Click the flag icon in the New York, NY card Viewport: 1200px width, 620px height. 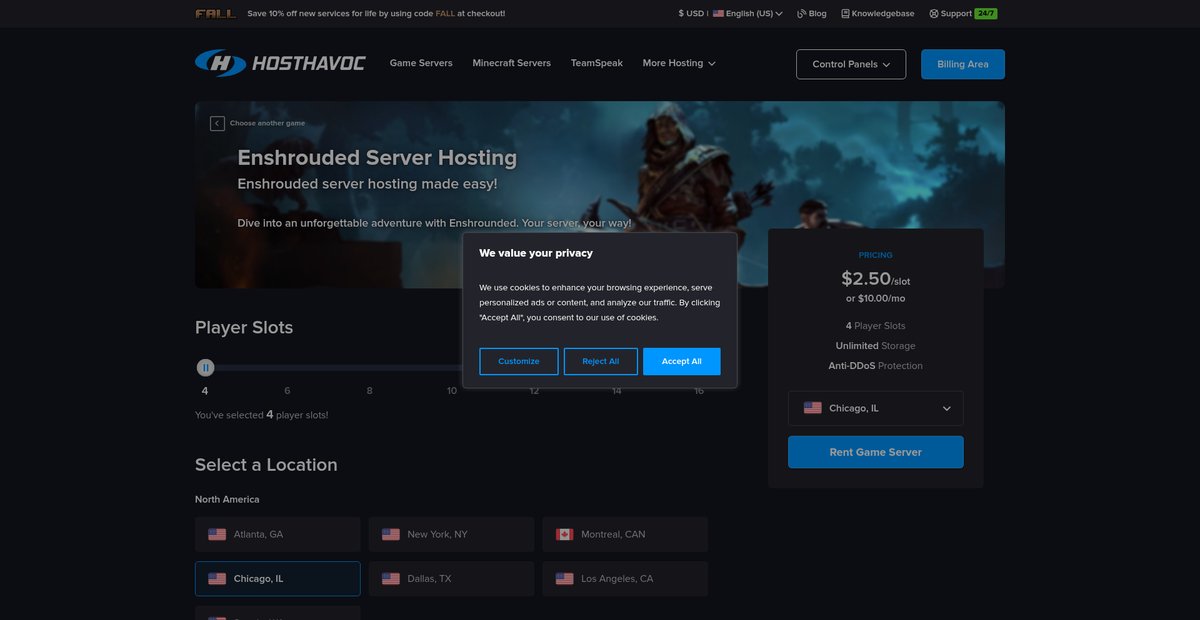coord(391,534)
